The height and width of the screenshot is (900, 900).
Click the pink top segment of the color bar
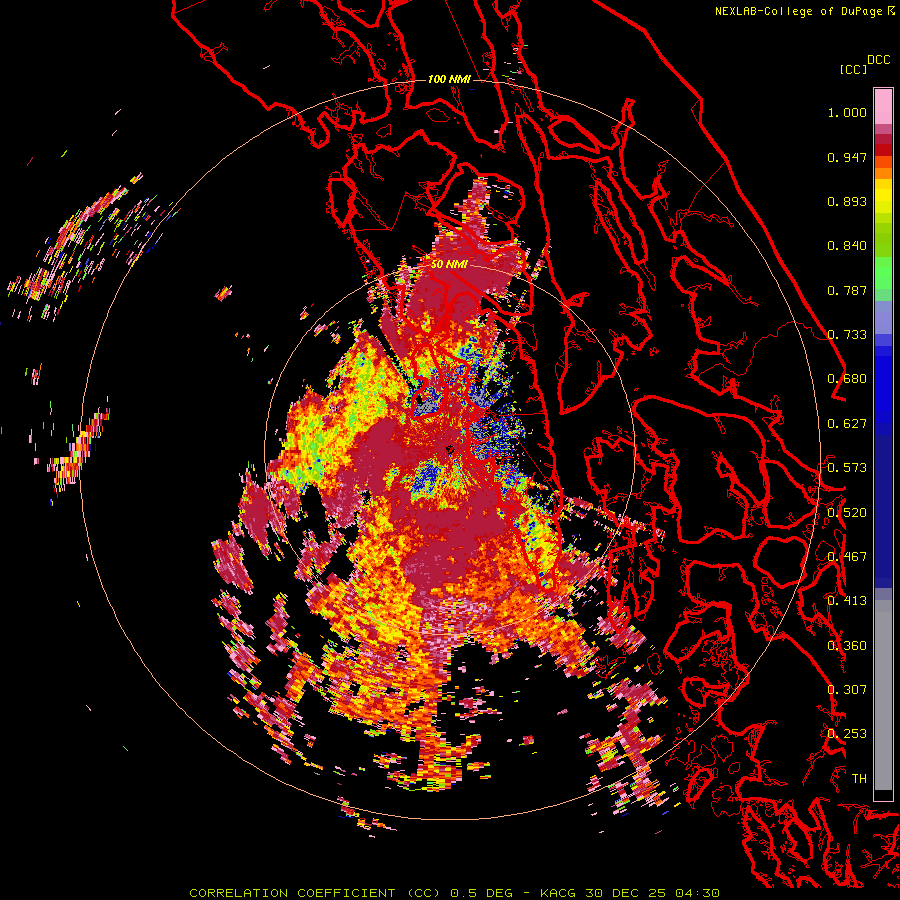tap(883, 106)
